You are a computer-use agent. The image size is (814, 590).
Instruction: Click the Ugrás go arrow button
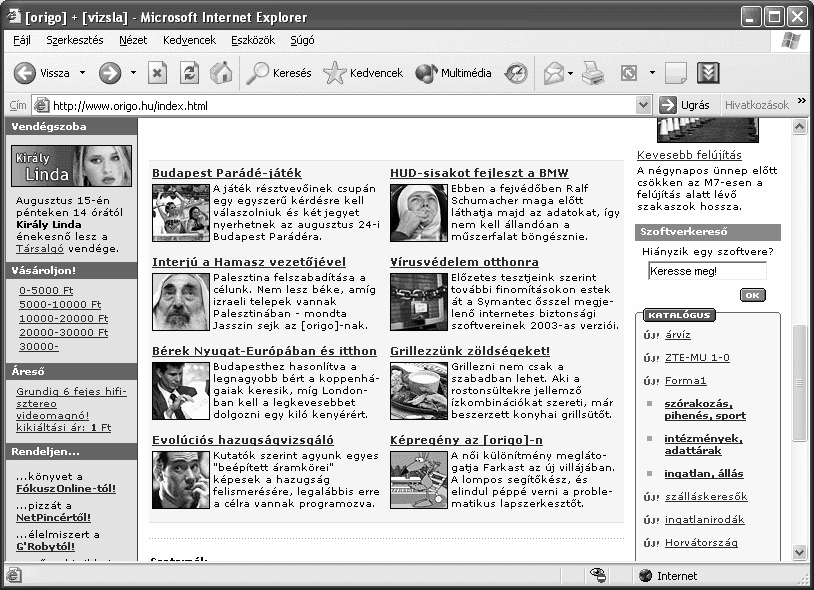[684, 105]
